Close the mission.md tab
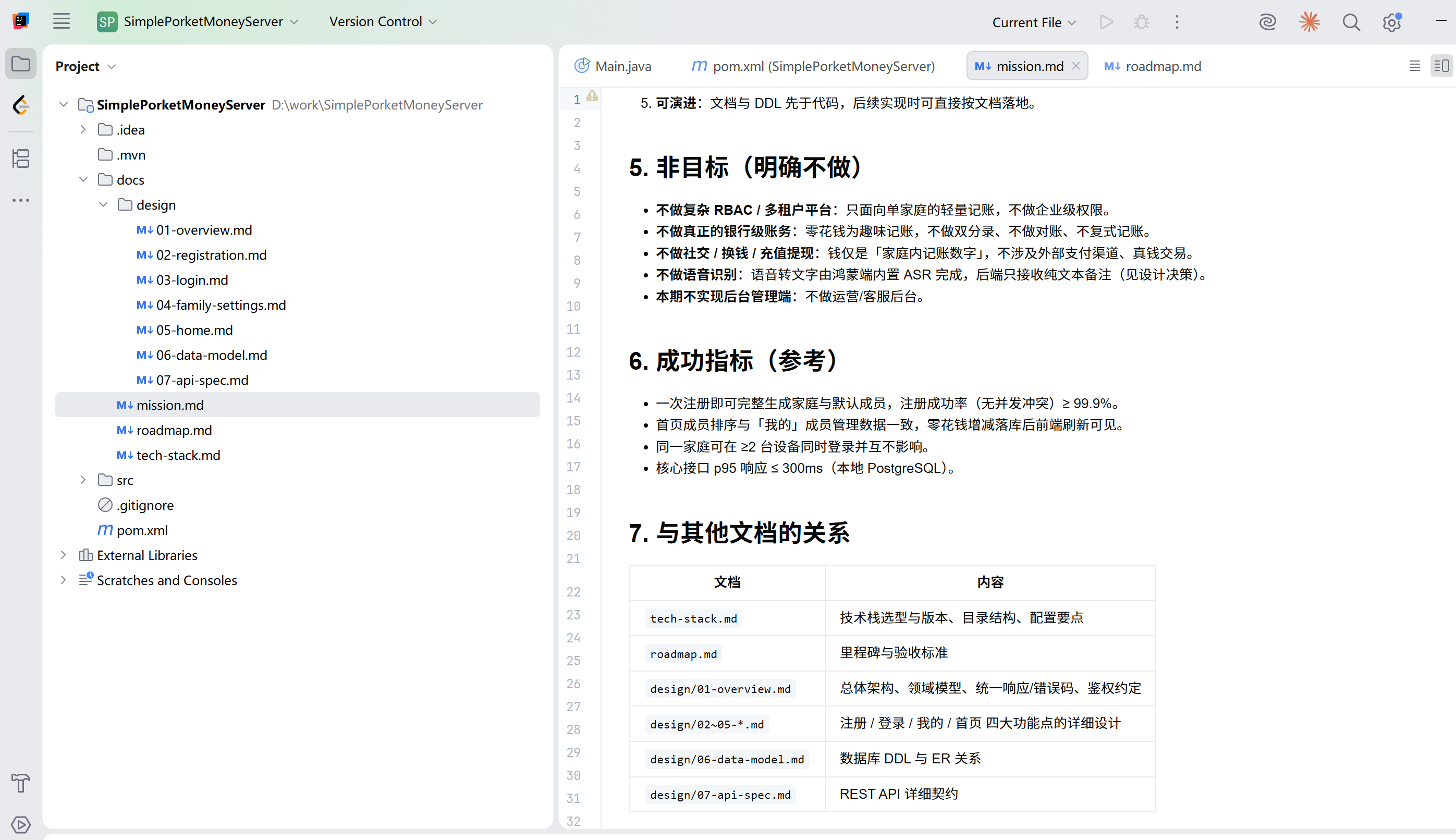 click(x=1076, y=66)
